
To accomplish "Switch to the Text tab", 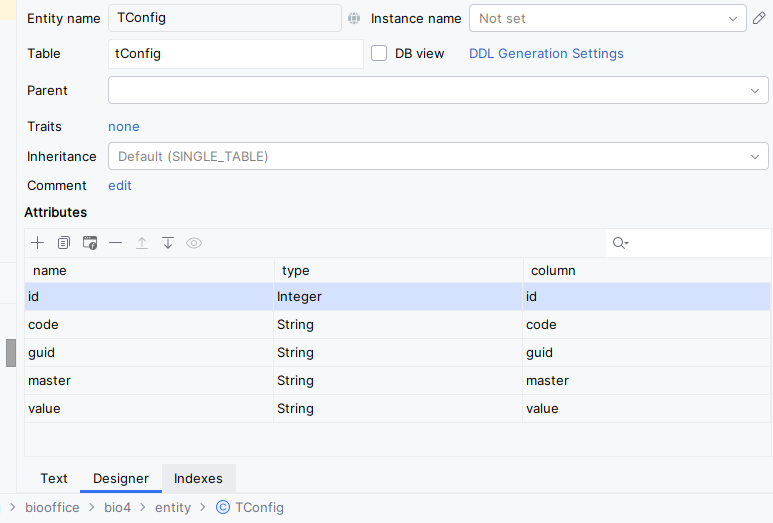I will click(54, 479).
